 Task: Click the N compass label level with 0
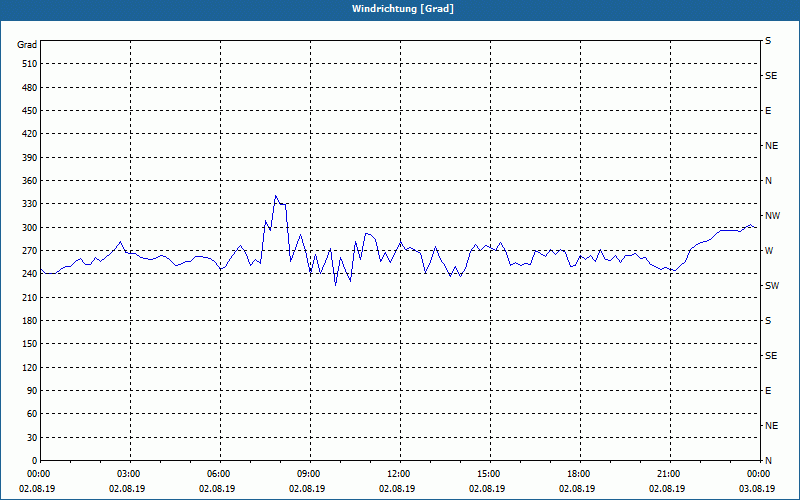pyautogui.click(x=768, y=461)
